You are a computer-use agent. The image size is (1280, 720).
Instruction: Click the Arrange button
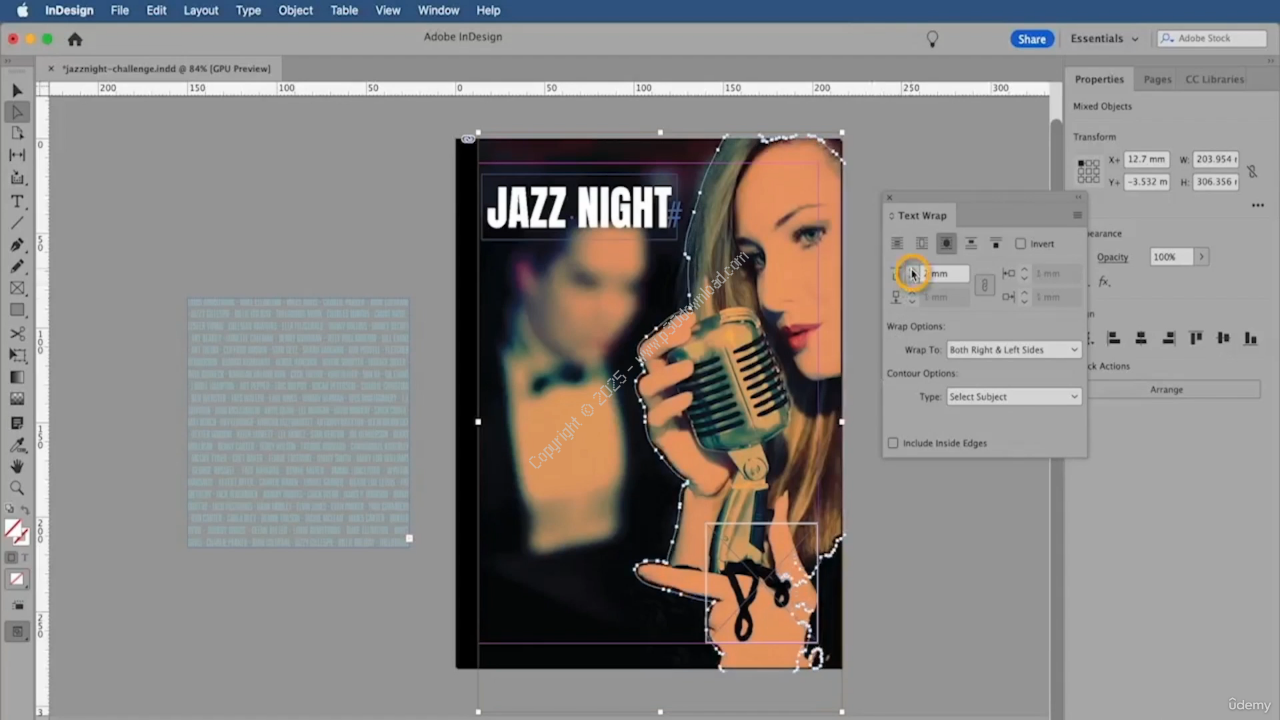[1166, 389]
